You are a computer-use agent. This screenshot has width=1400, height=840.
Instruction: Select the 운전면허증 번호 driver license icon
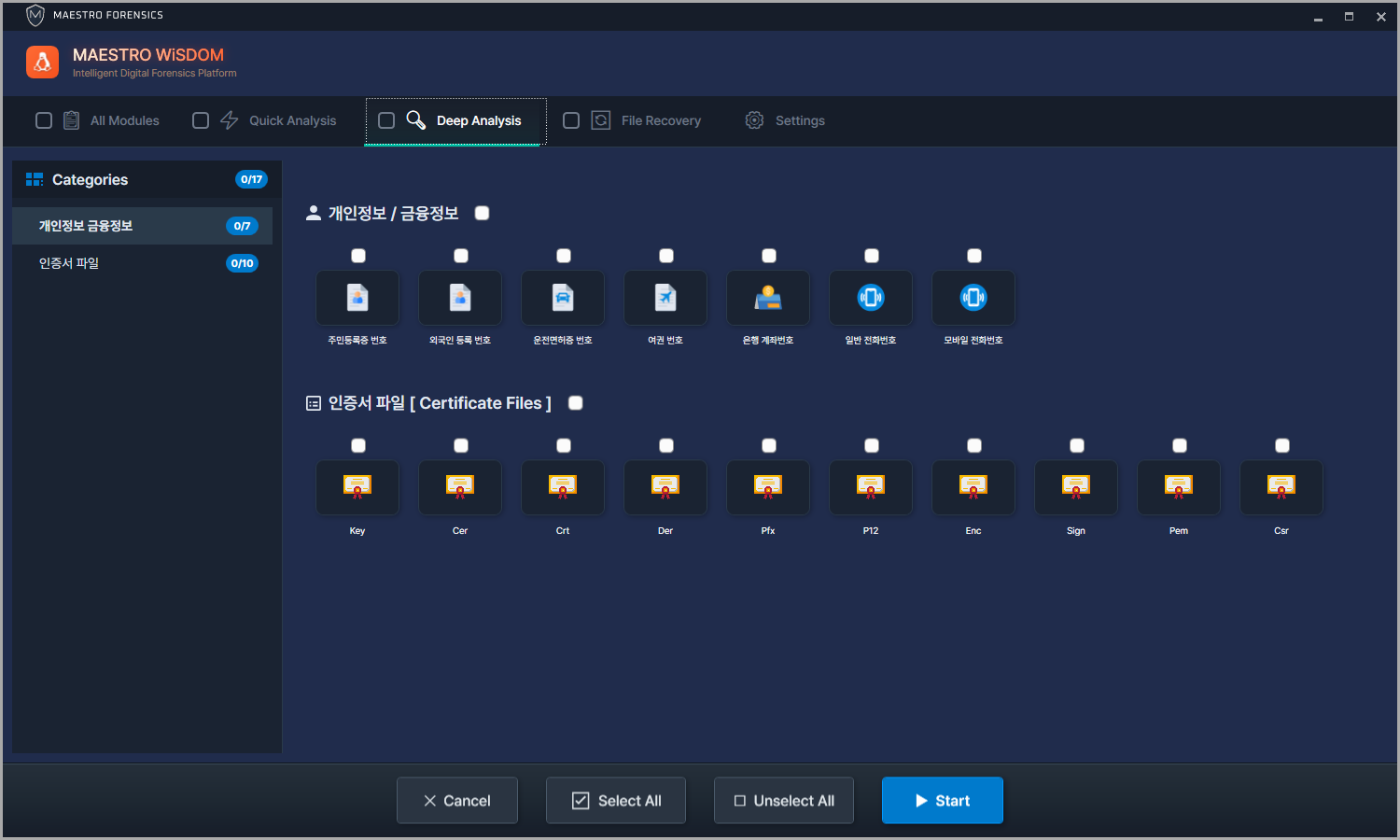tap(563, 298)
